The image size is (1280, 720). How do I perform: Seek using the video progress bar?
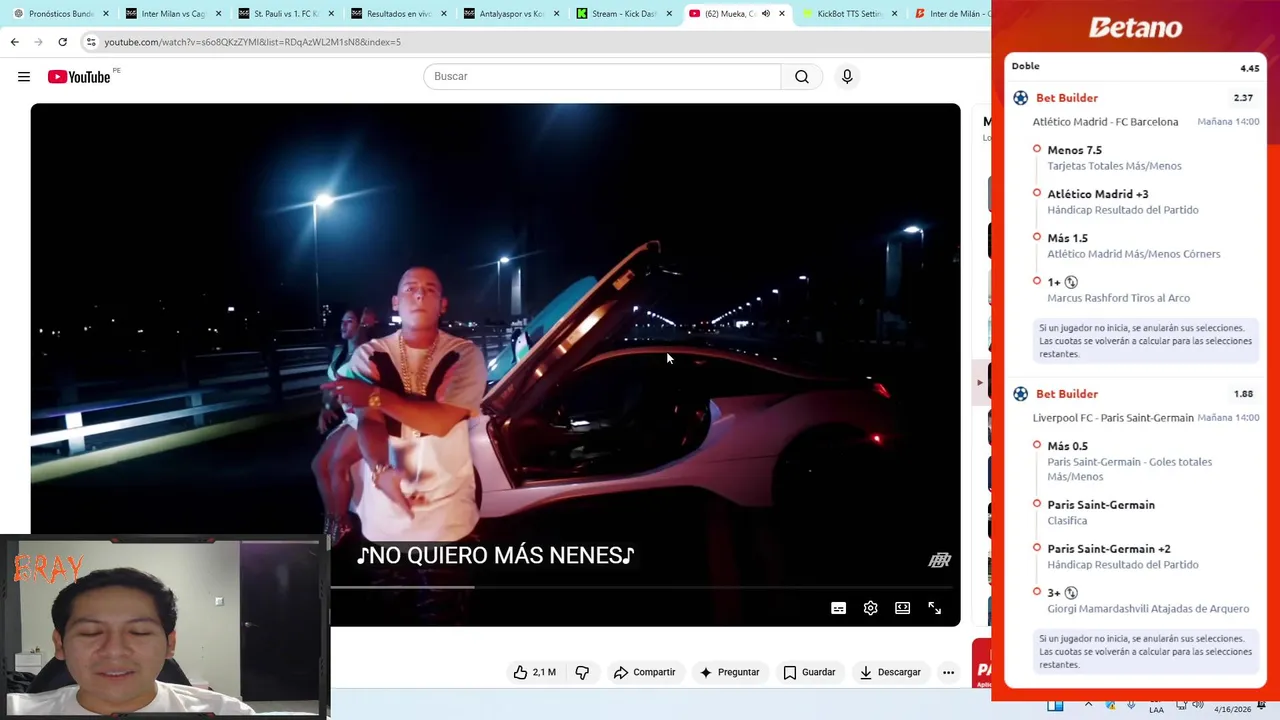(640, 587)
